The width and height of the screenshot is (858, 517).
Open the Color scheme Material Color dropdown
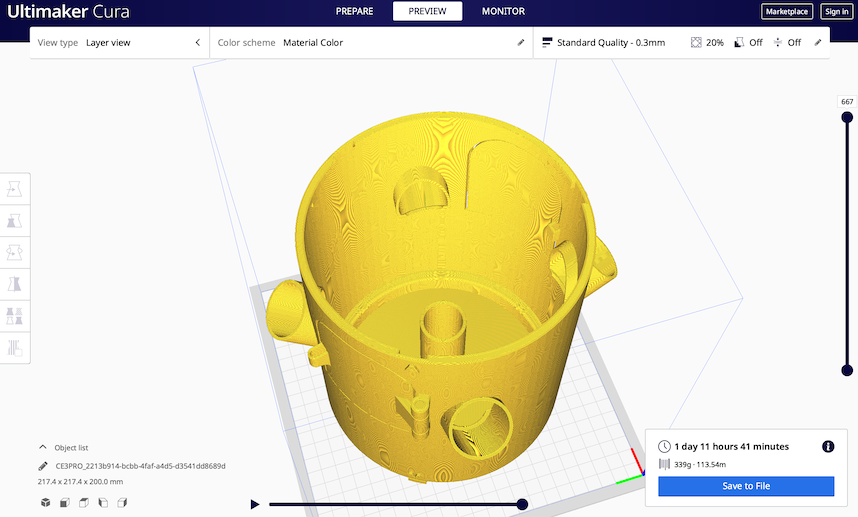pyautogui.click(x=371, y=43)
